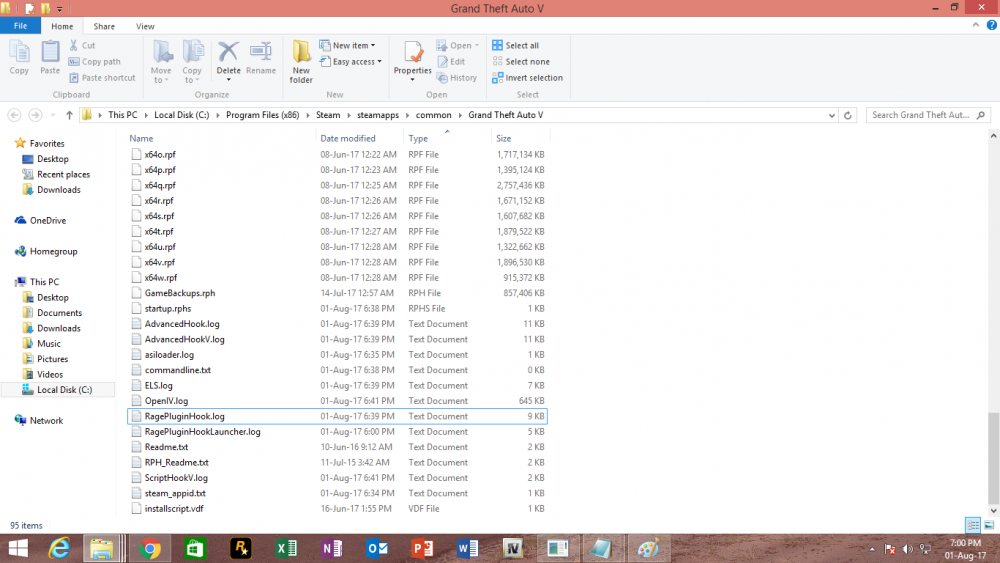Open the Rockstar launcher in taskbar
1000x563 pixels.
(x=240, y=548)
